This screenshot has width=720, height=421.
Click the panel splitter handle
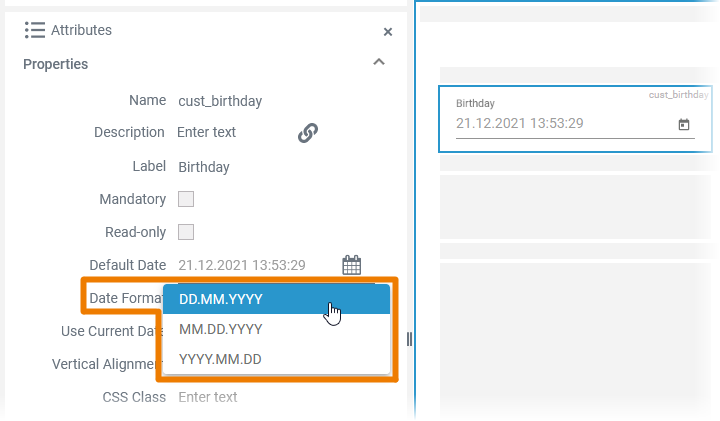point(409,339)
